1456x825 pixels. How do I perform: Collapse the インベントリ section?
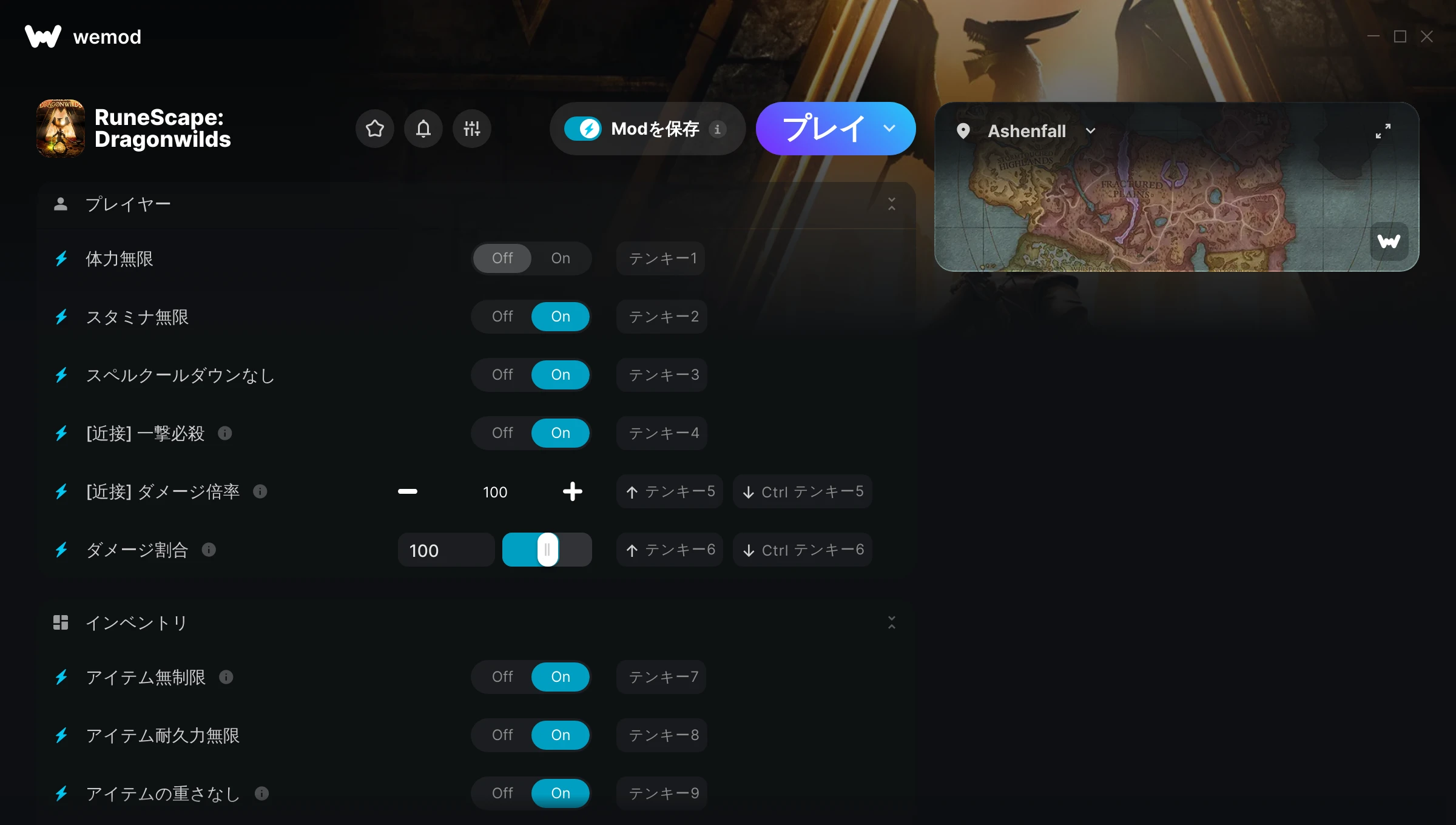[x=891, y=622]
